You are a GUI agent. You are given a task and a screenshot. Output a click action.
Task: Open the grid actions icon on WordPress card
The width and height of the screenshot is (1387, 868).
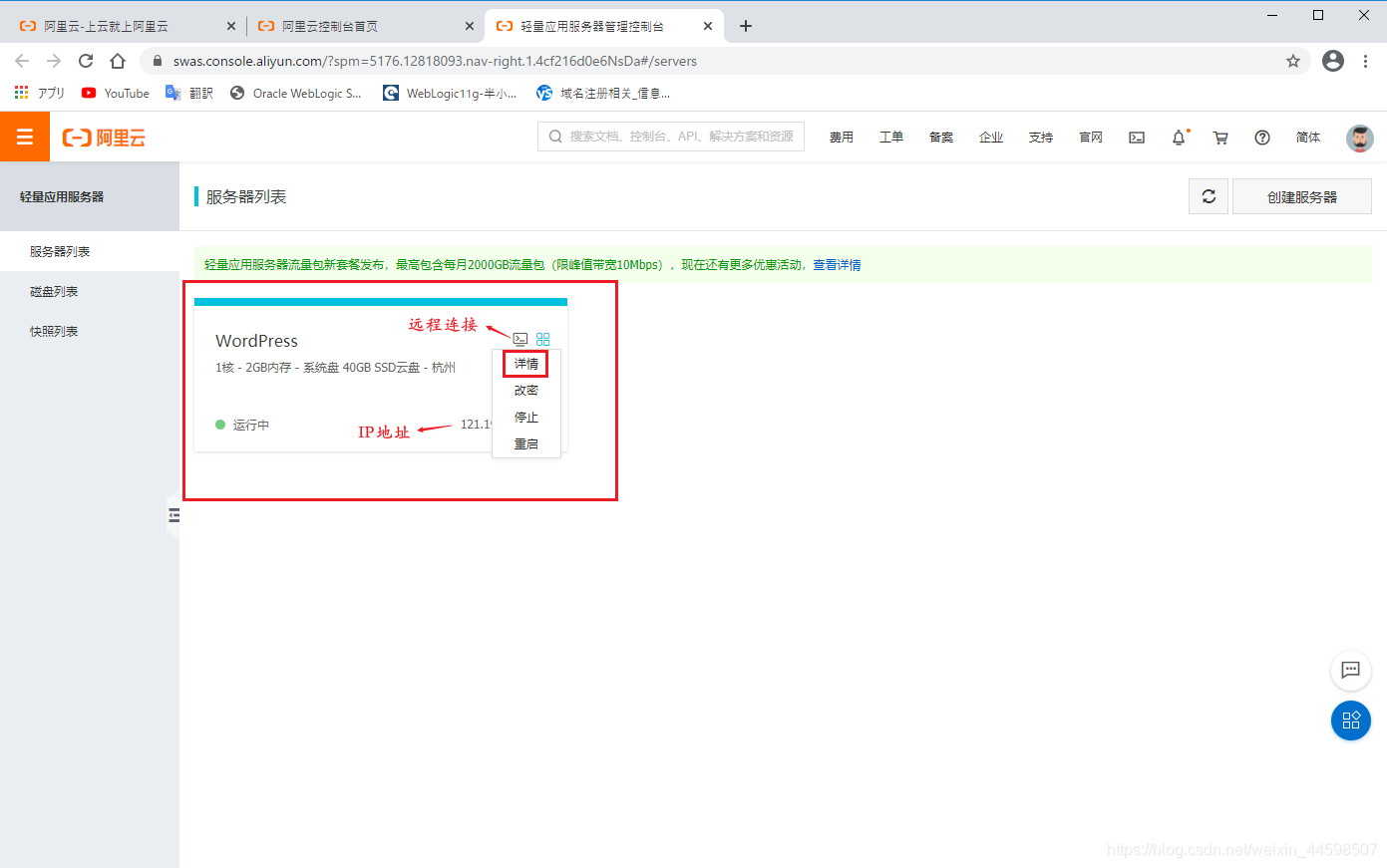click(x=543, y=339)
